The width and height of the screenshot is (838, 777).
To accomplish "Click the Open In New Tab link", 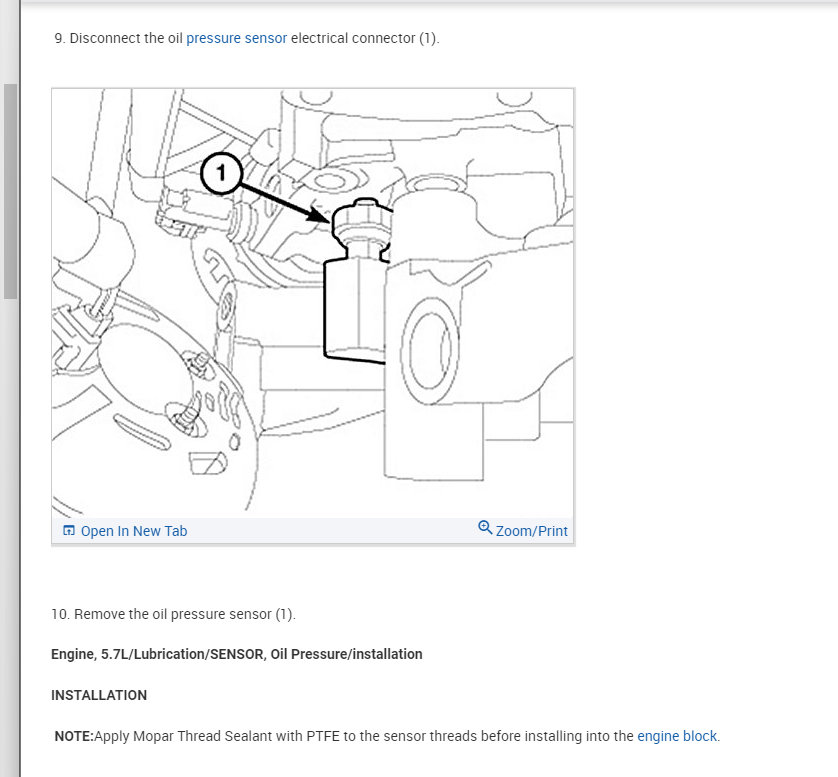I will point(133,531).
